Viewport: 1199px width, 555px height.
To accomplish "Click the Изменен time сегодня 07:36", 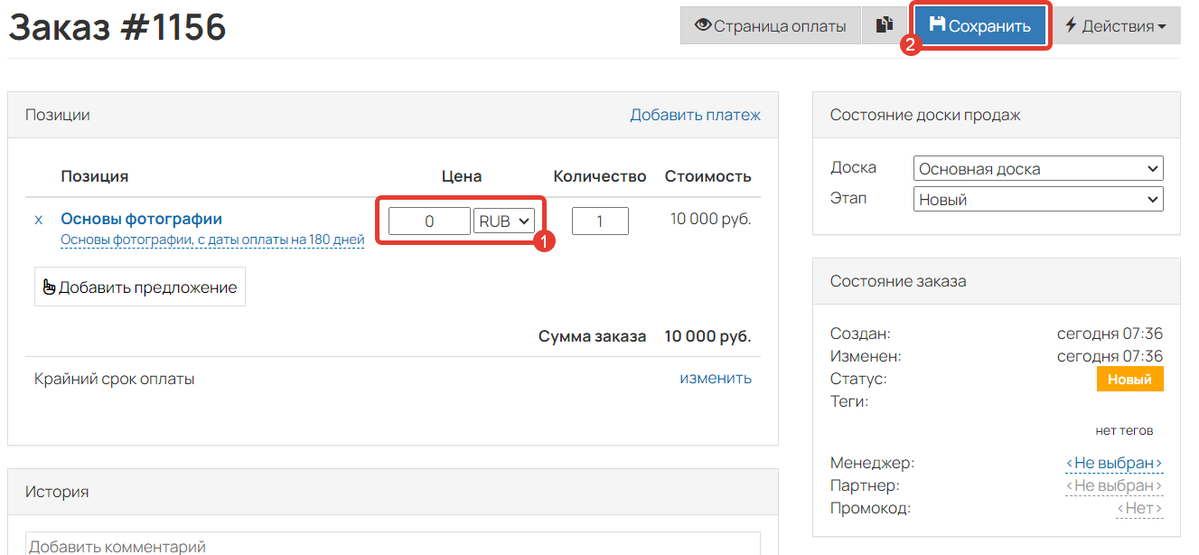I will (x=1110, y=356).
